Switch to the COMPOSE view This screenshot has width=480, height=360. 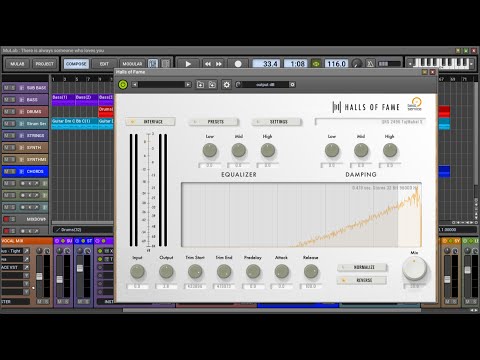(76, 64)
